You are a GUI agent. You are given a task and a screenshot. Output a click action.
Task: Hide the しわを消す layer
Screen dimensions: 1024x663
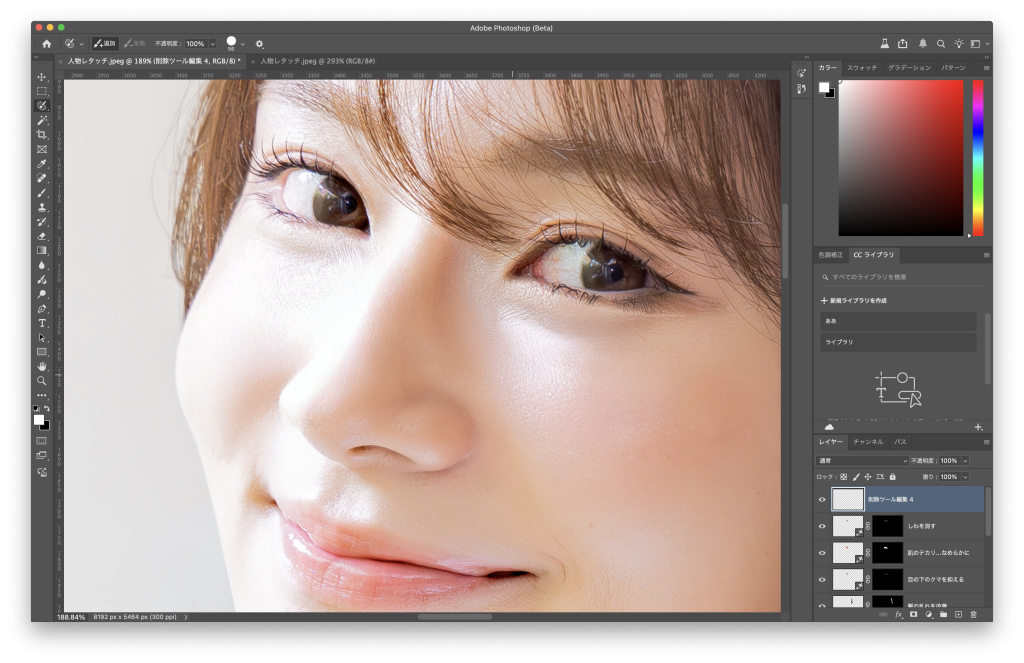(822, 525)
